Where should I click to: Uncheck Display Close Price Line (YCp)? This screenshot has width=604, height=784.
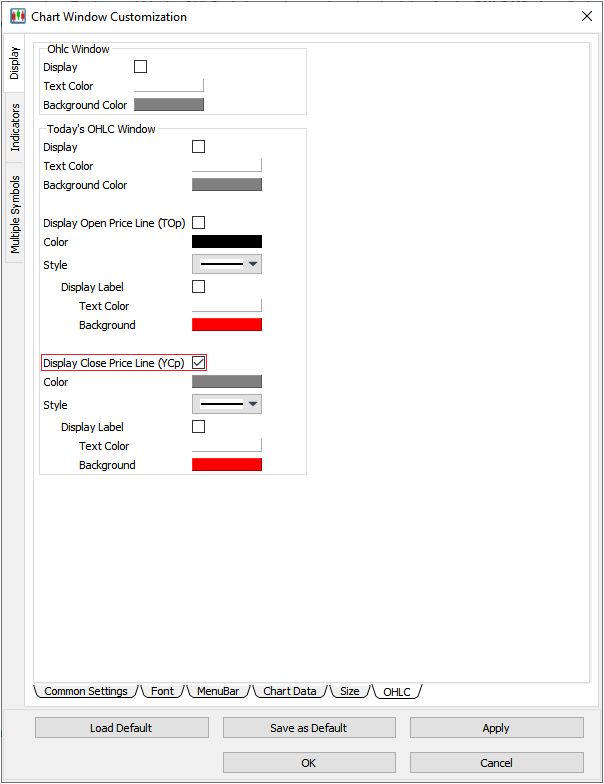[198, 363]
